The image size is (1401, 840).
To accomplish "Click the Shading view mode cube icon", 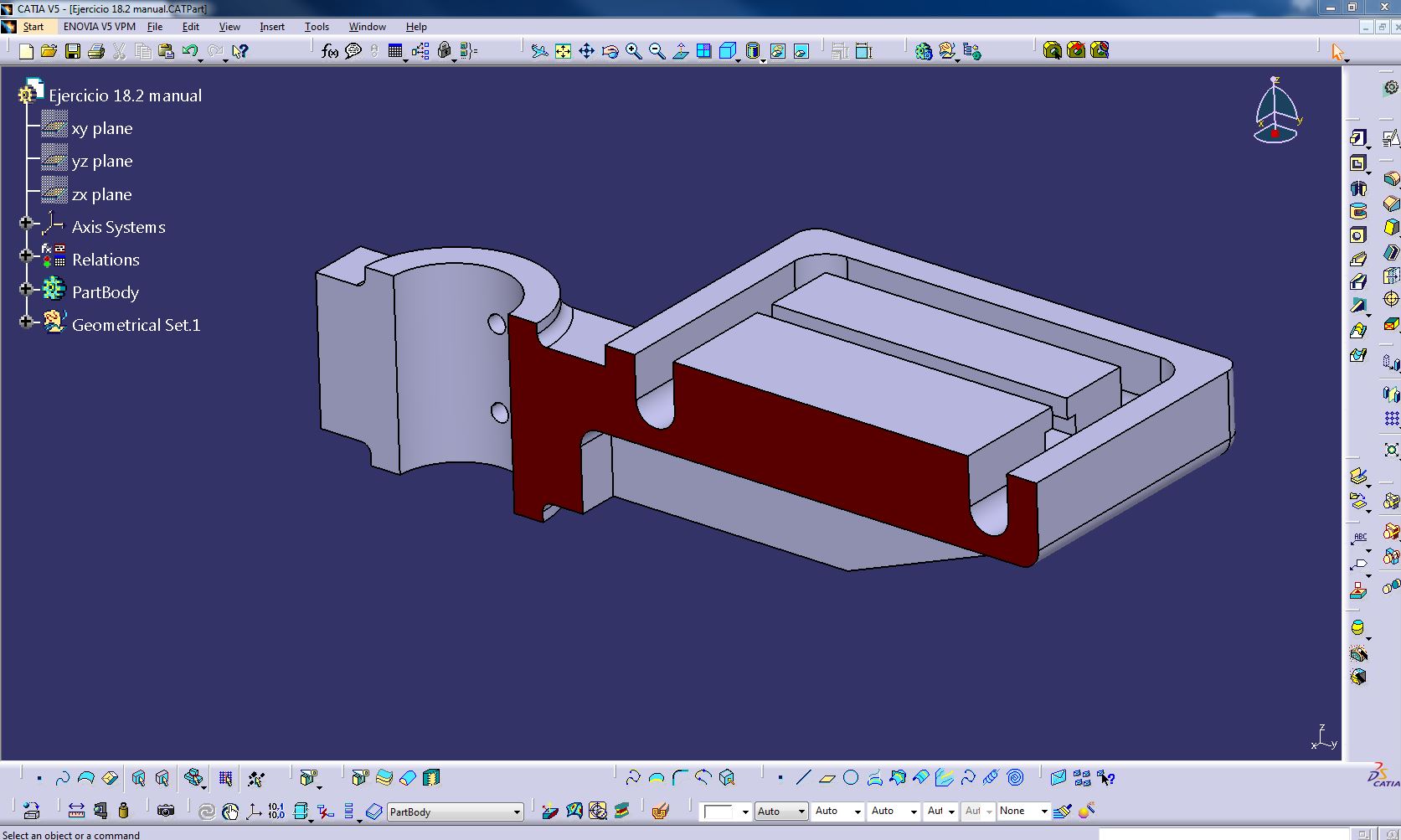I will [x=728, y=51].
